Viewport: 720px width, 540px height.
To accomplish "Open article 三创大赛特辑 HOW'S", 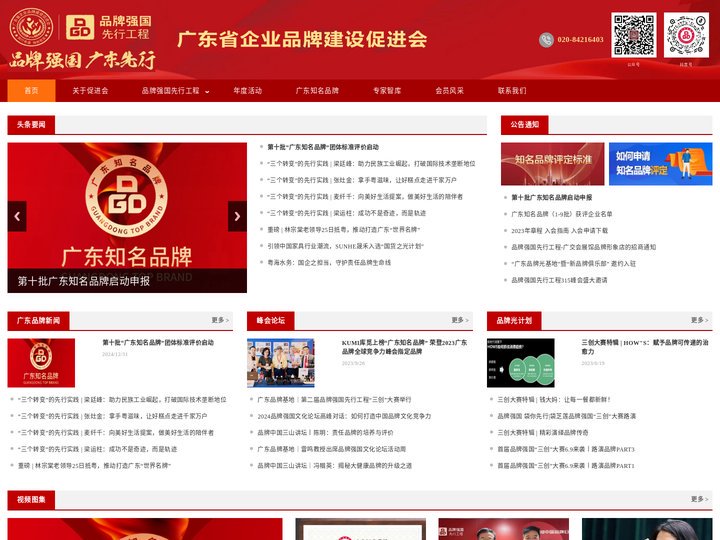I will [x=645, y=347].
